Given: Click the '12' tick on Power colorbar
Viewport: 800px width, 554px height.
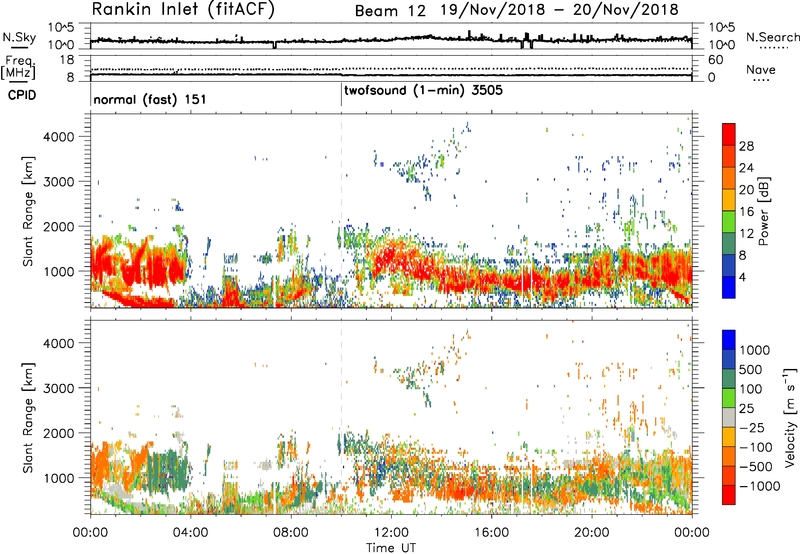Looking at the screenshot, I should point(746,234).
